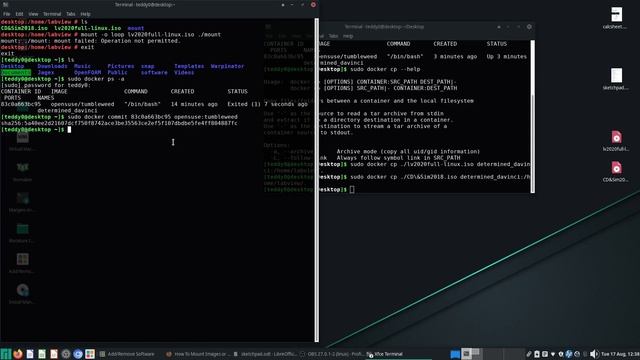Switch to OBS 27.0.1-2 taskbar window
This screenshot has height=360, width=640.
331,354
